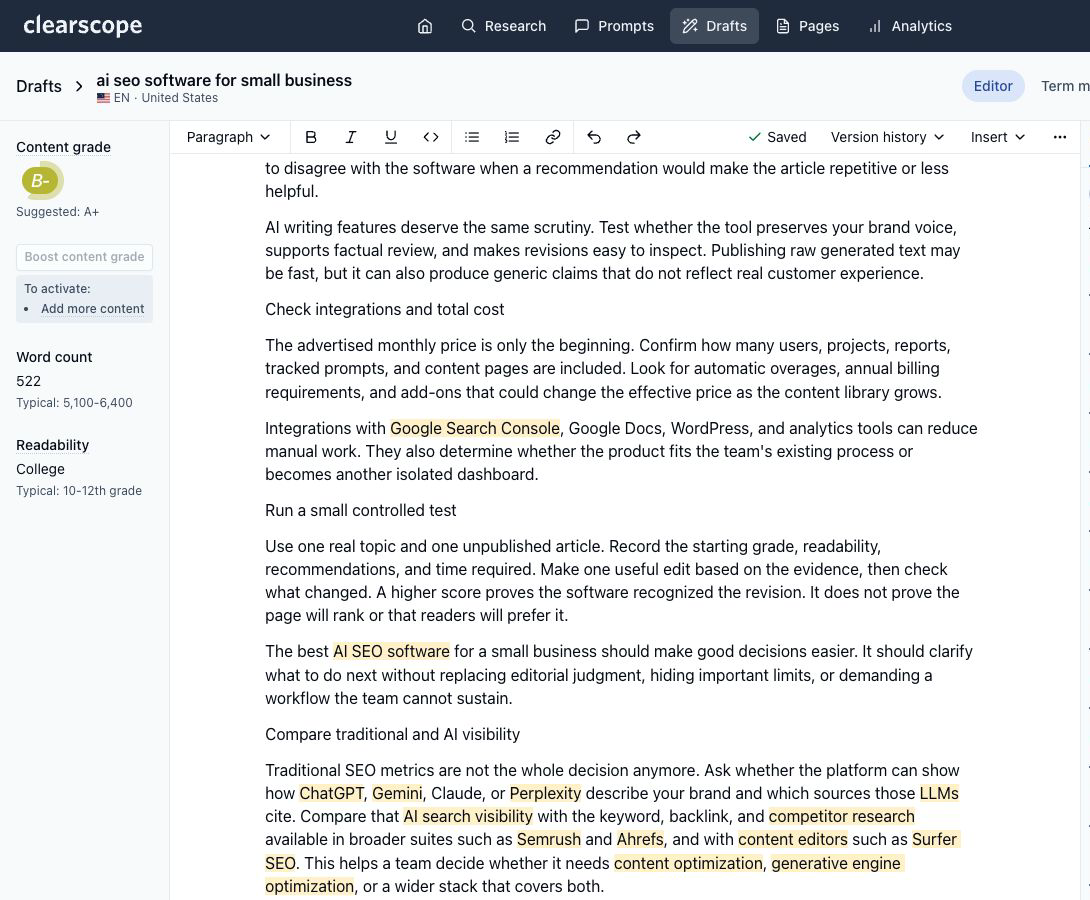Image resolution: width=1090 pixels, height=900 pixels.
Task: Apply inline code formatting
Action: (431, 137)
